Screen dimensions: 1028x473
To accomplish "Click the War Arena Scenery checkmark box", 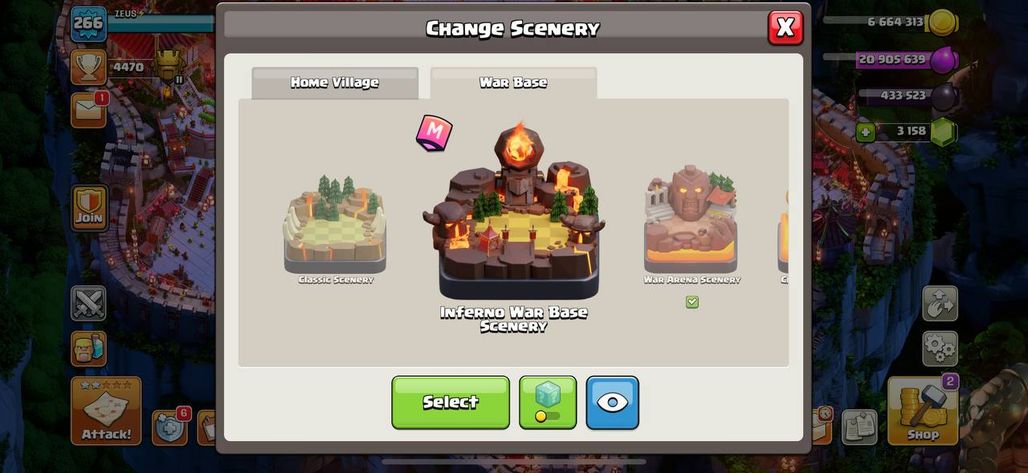I will 692,302.
